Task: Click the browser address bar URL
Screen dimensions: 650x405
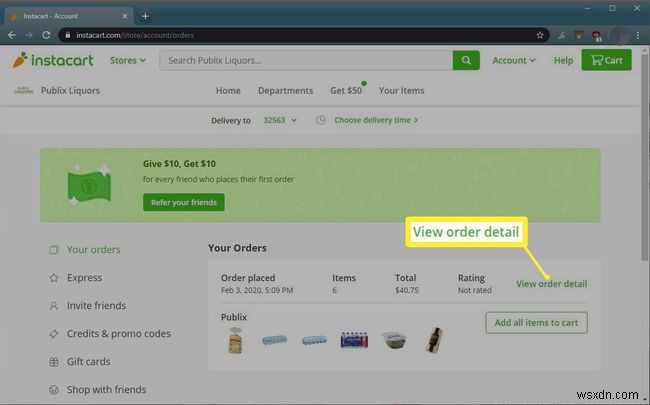Action: (x=135, y=35)
